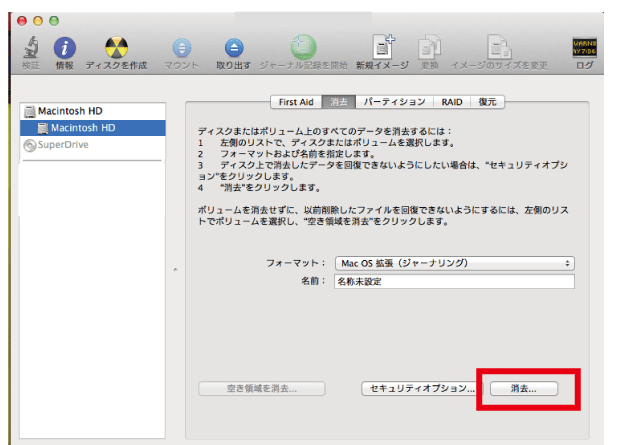Select the top-level Macintosh HD disk
The image size is (617, 445).
coord(93,111)
